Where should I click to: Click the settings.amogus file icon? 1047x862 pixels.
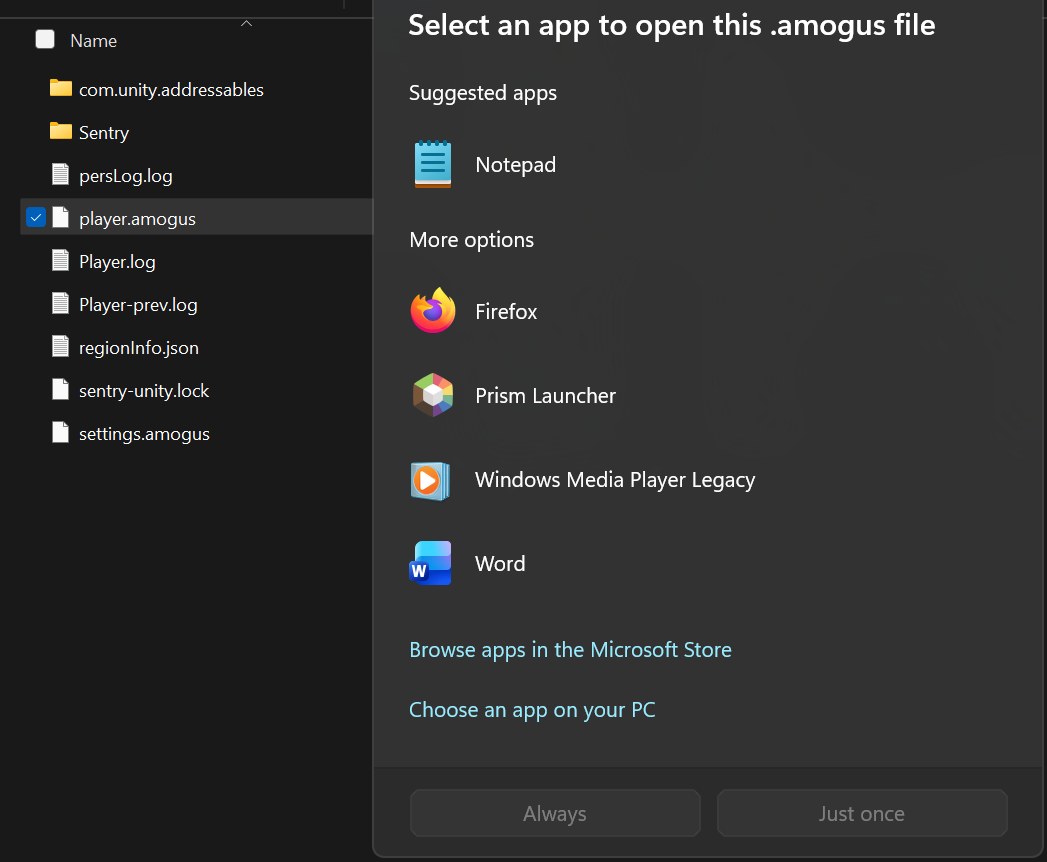point(61,432)
